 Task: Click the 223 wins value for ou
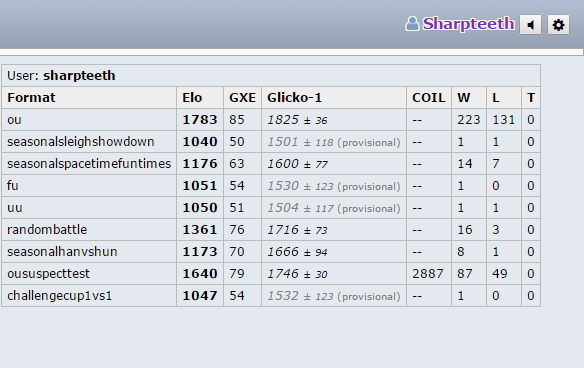[469, 120]
